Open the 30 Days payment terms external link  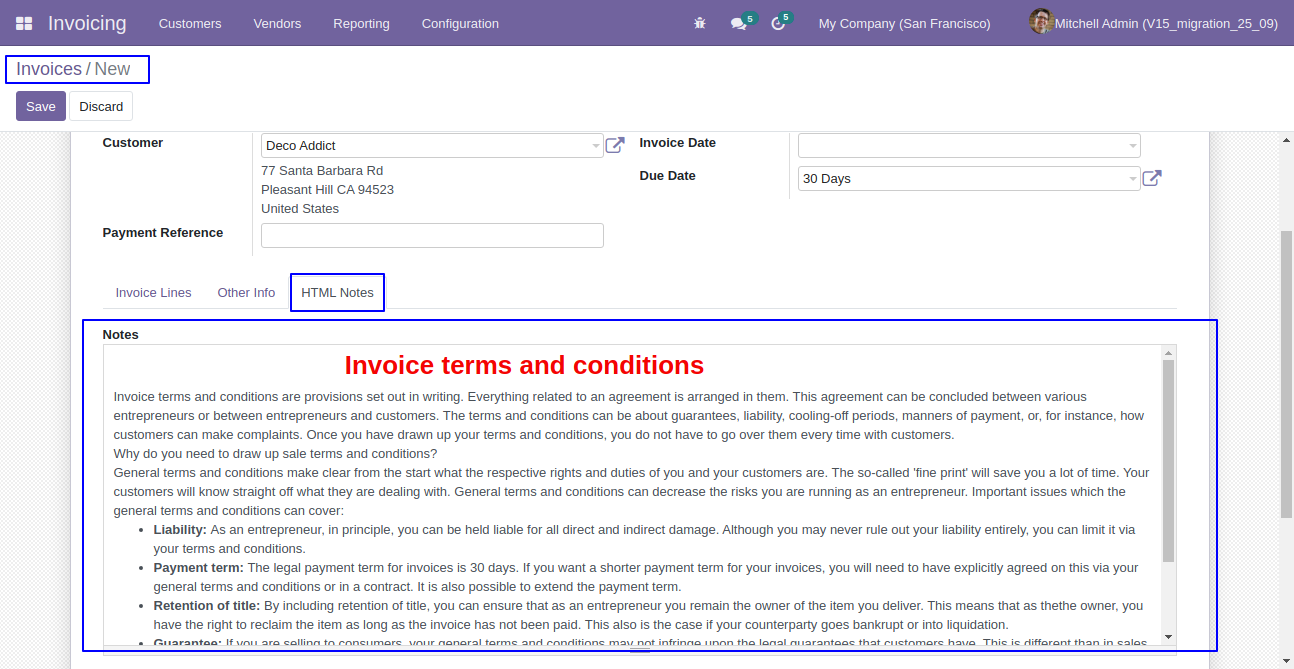[1152, 179]
